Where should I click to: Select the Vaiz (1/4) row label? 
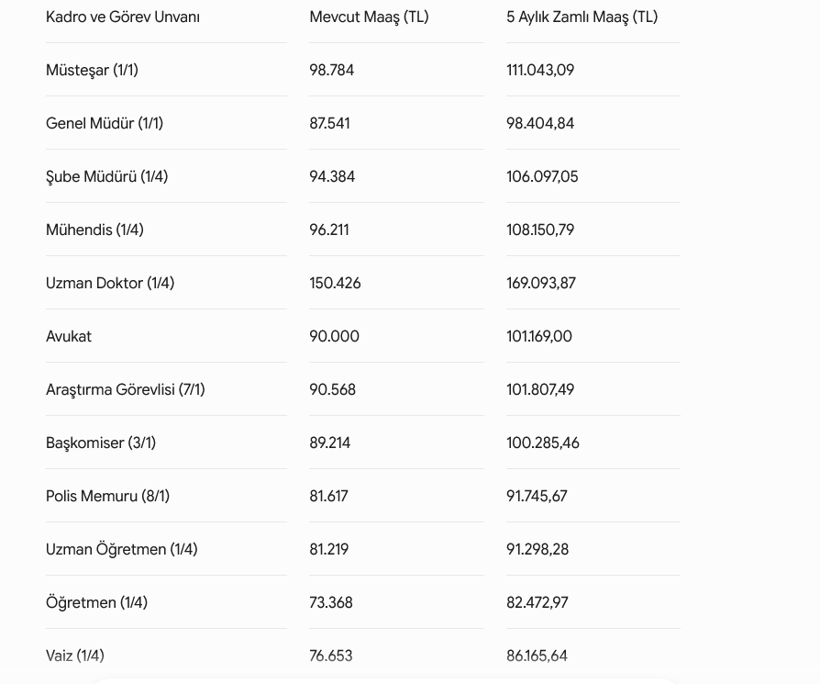pyautogui.click(x=75, y=656)
